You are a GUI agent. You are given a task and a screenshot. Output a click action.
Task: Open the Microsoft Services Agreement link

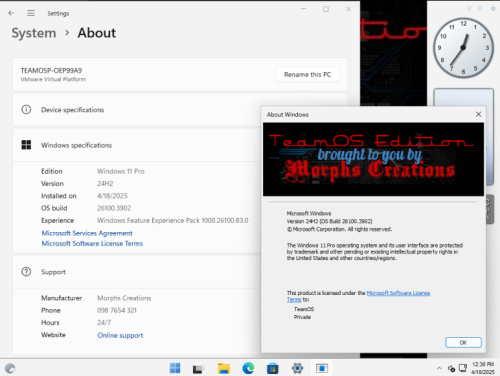(87, 233)
